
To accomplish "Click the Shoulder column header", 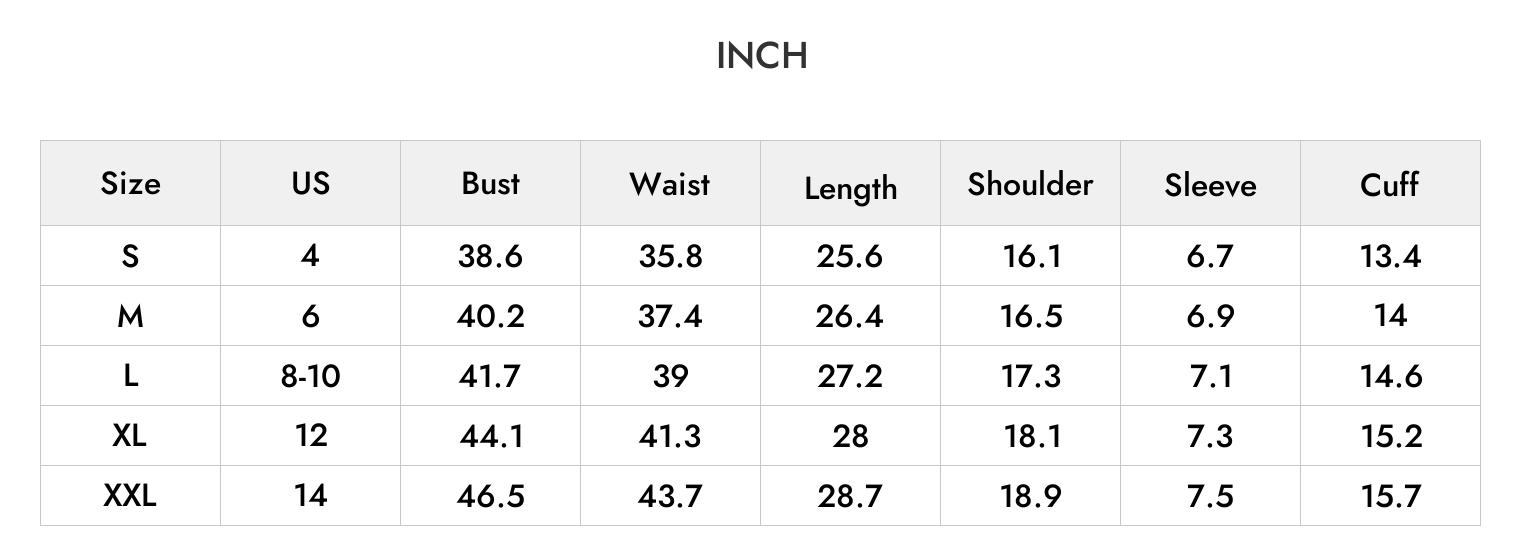I will pyautogui.click(x=1030, y=184).
